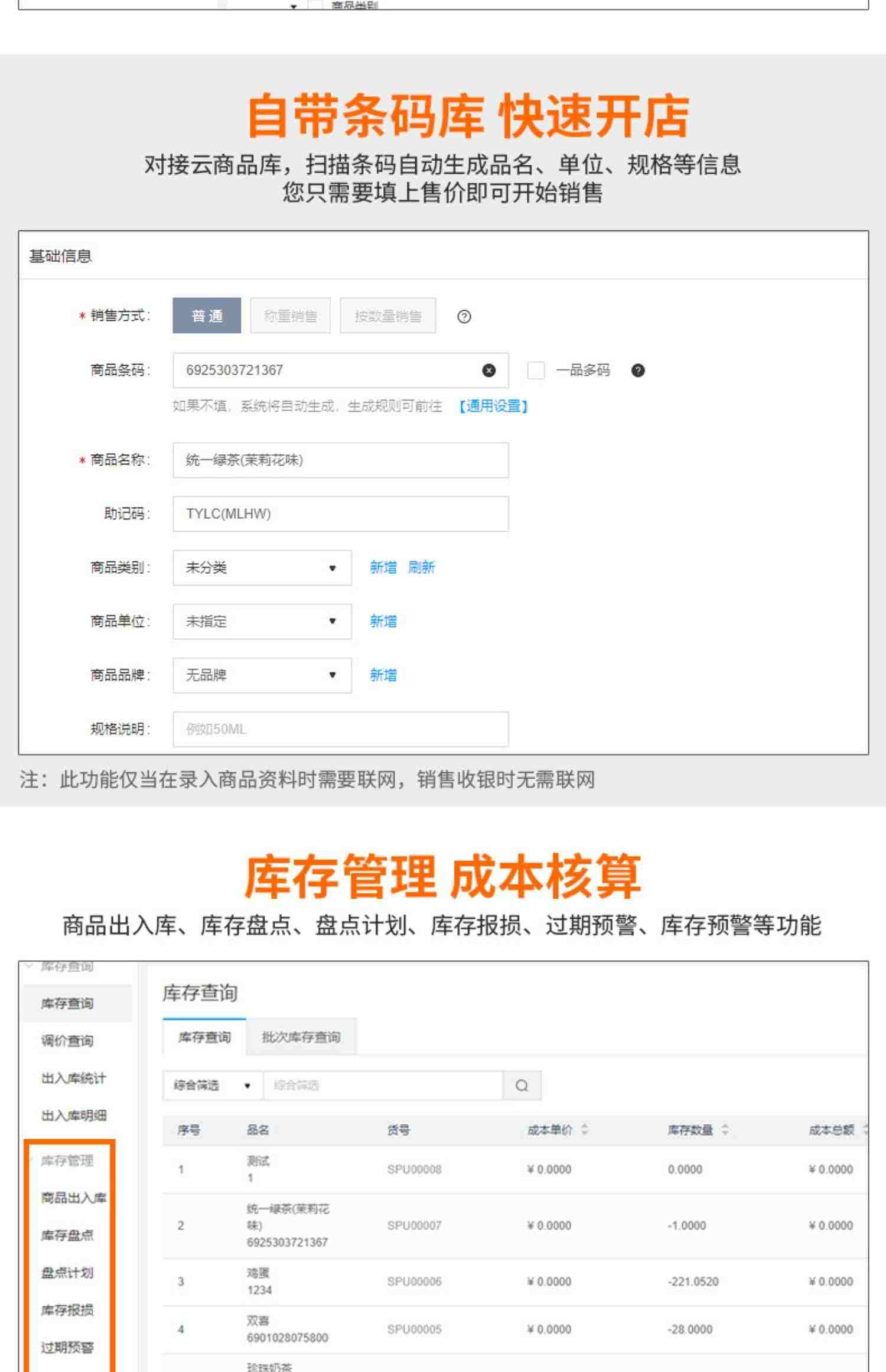Click item number SPU00007
This screenshot has height=1372, width=886.
414,1225
